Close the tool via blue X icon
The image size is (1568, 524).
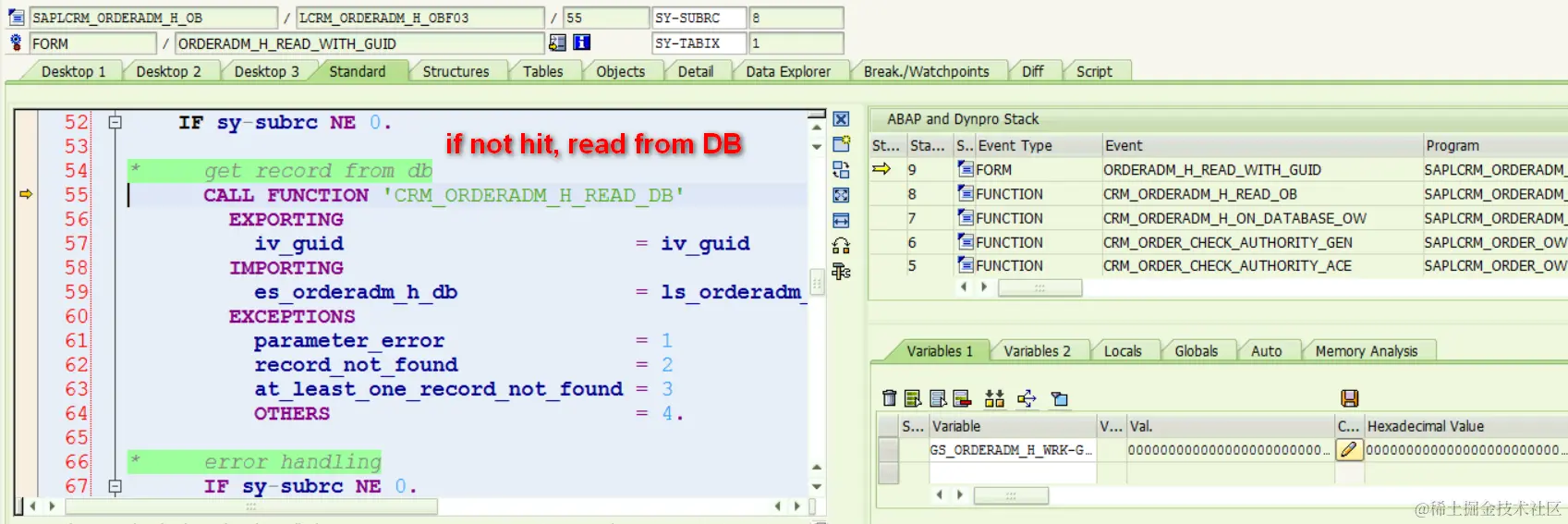pos(841,119)
